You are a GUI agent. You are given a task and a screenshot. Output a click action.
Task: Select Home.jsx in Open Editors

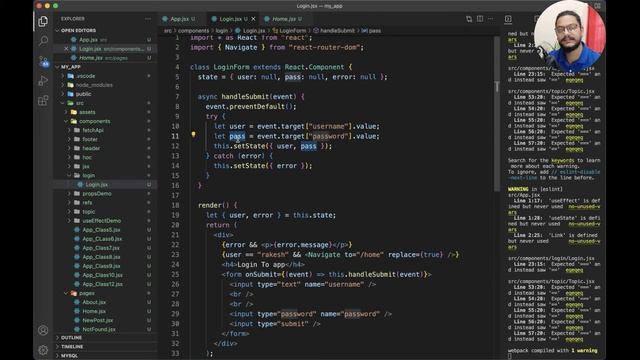91,58
